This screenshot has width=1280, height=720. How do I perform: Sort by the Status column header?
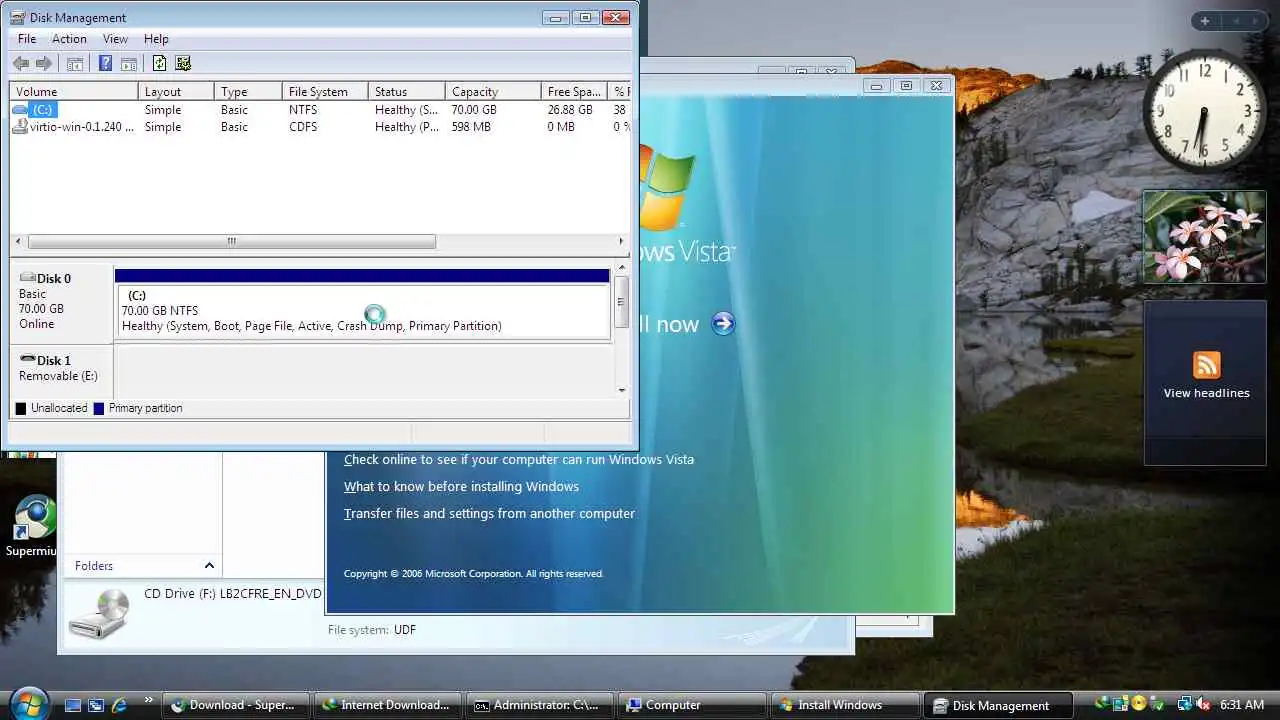click(406, 91)
